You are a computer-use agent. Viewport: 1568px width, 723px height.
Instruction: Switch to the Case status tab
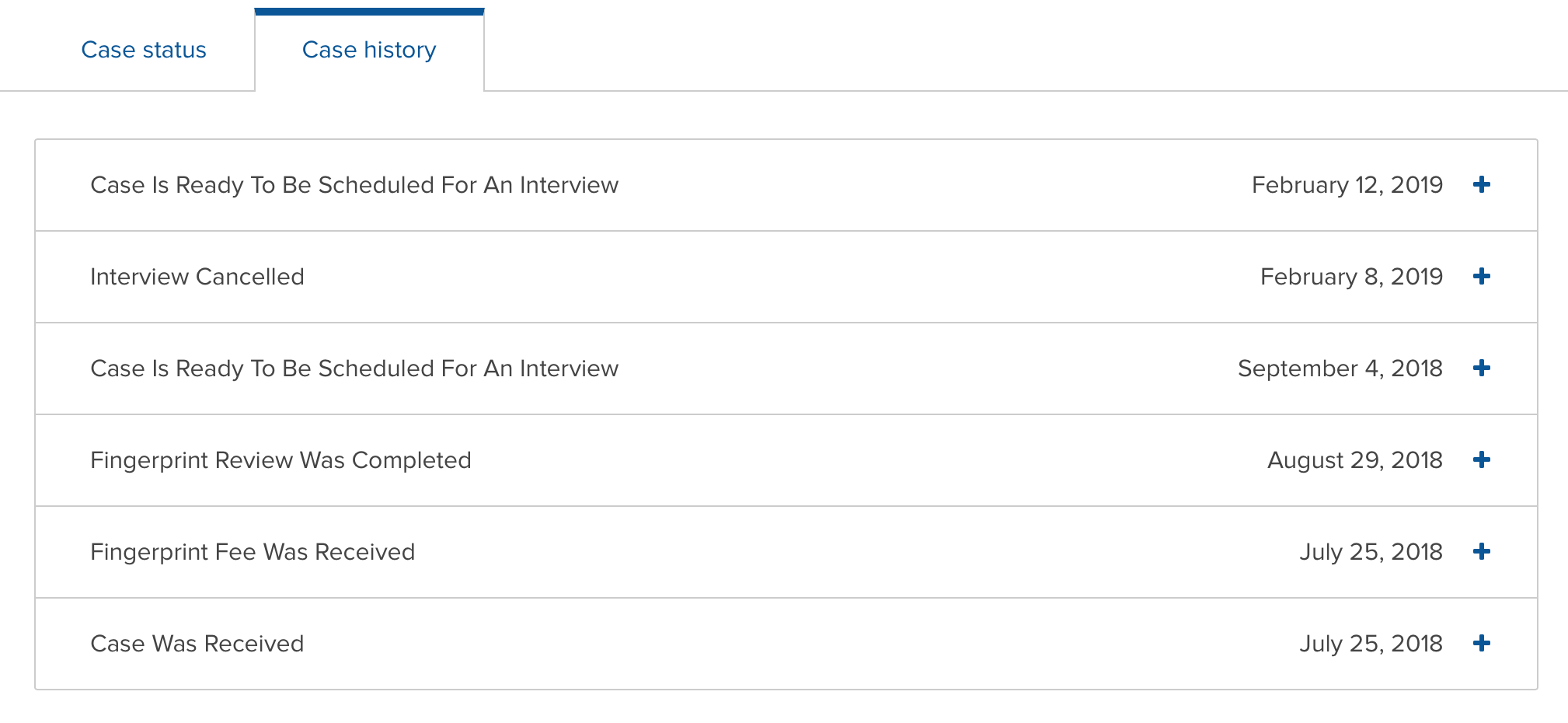144,50
